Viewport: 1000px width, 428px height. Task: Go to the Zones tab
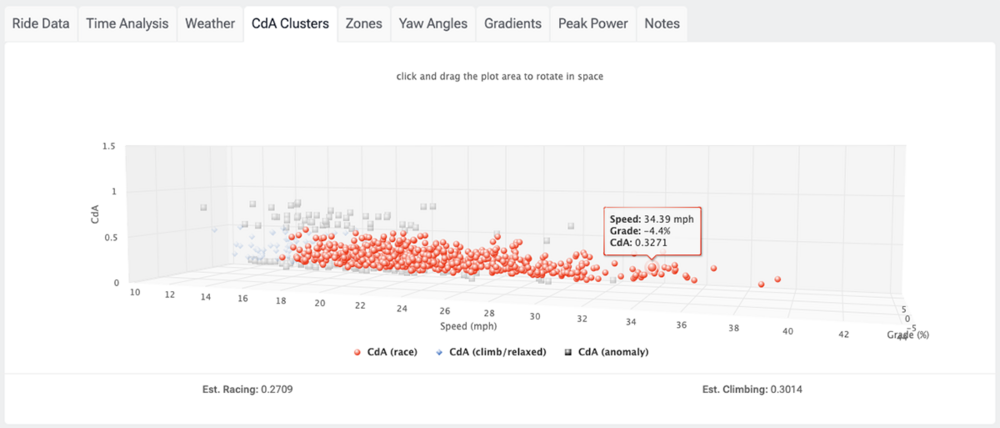pos(364,24)
